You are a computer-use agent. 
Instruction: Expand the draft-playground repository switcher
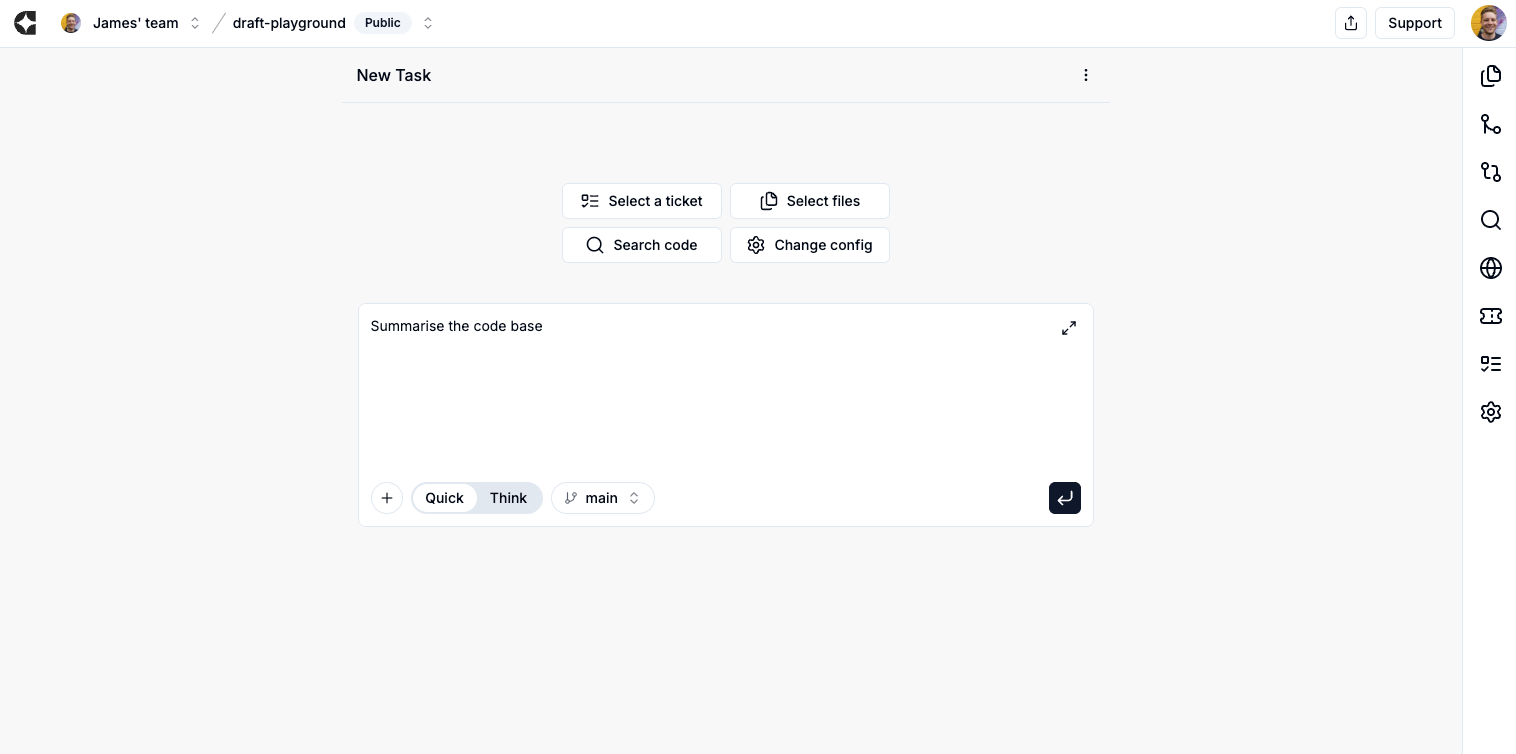tap(428, 23)
